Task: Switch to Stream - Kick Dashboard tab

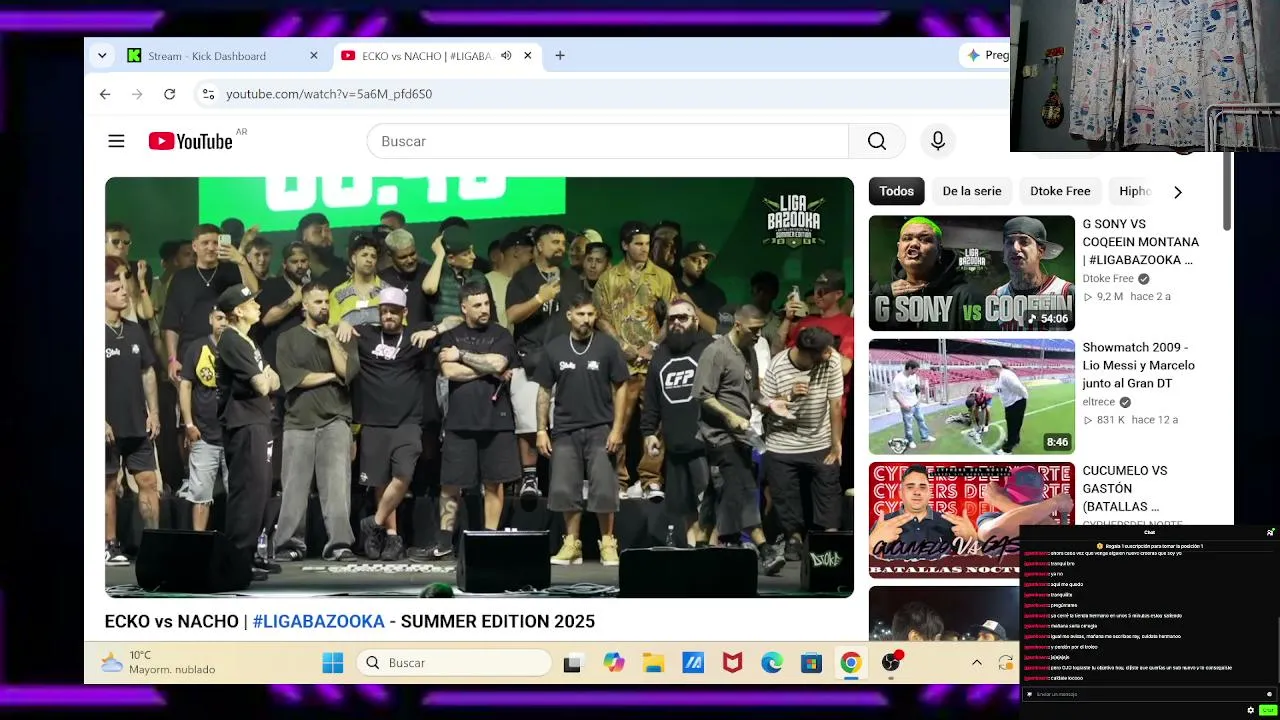Action: point(222,56)
